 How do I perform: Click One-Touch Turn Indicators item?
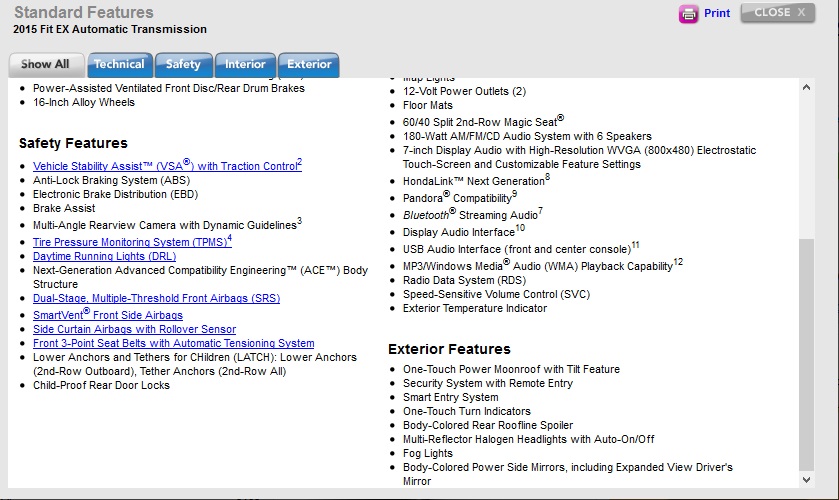[467, 411]
